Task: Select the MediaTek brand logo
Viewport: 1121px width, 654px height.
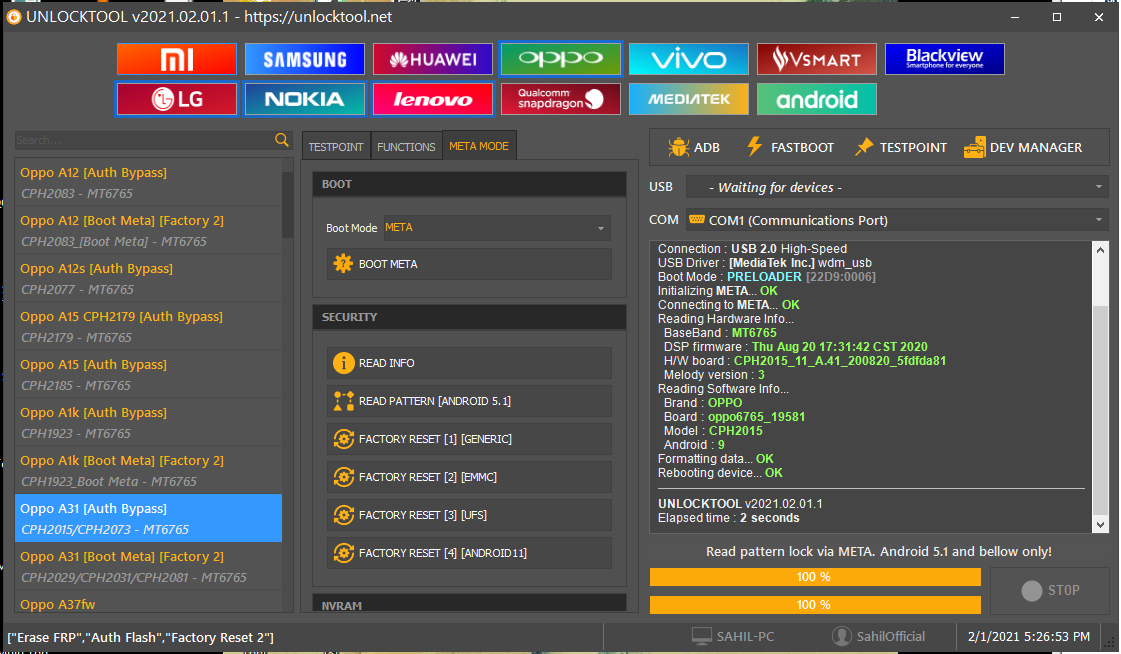Action: click(688, 99)
